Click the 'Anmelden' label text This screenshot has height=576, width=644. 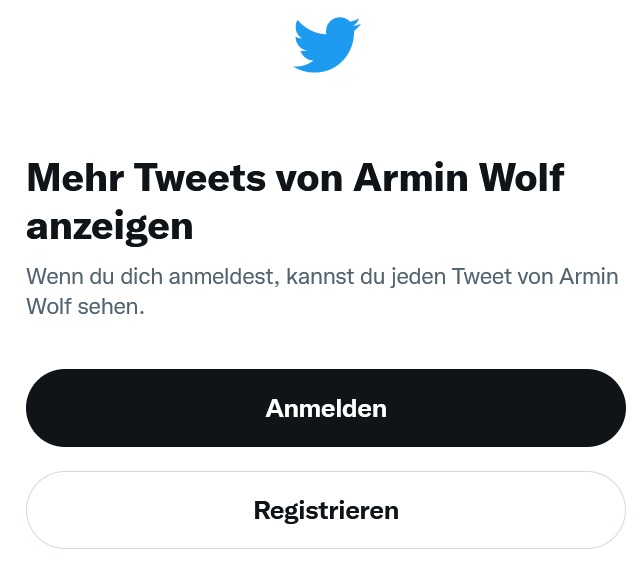326,408
